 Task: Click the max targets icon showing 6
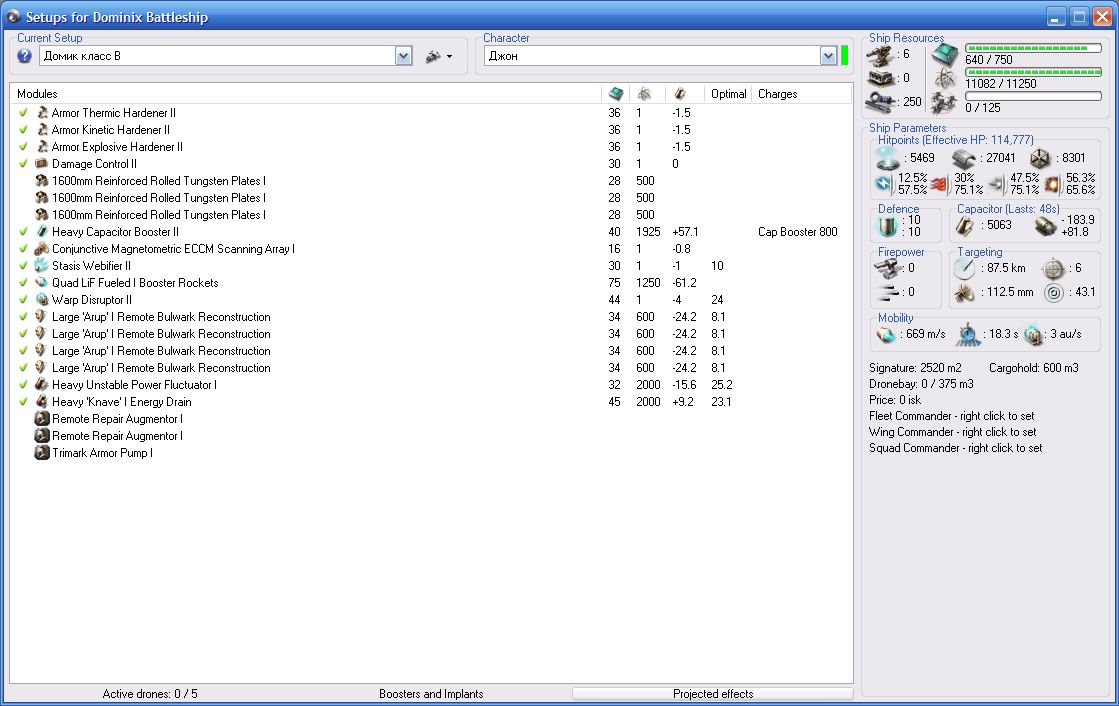(1053, 268)
